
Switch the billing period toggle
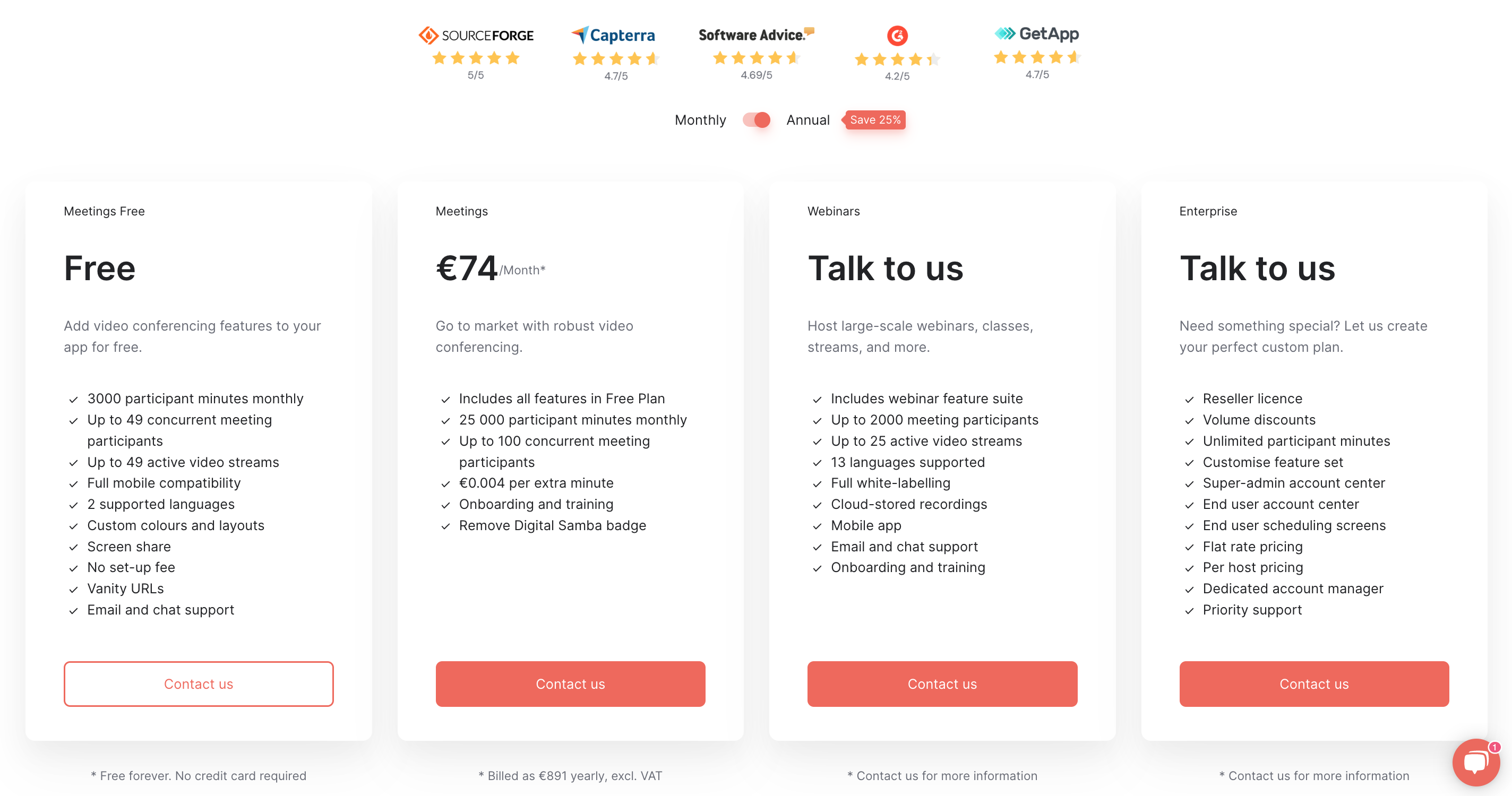(756, 119)
